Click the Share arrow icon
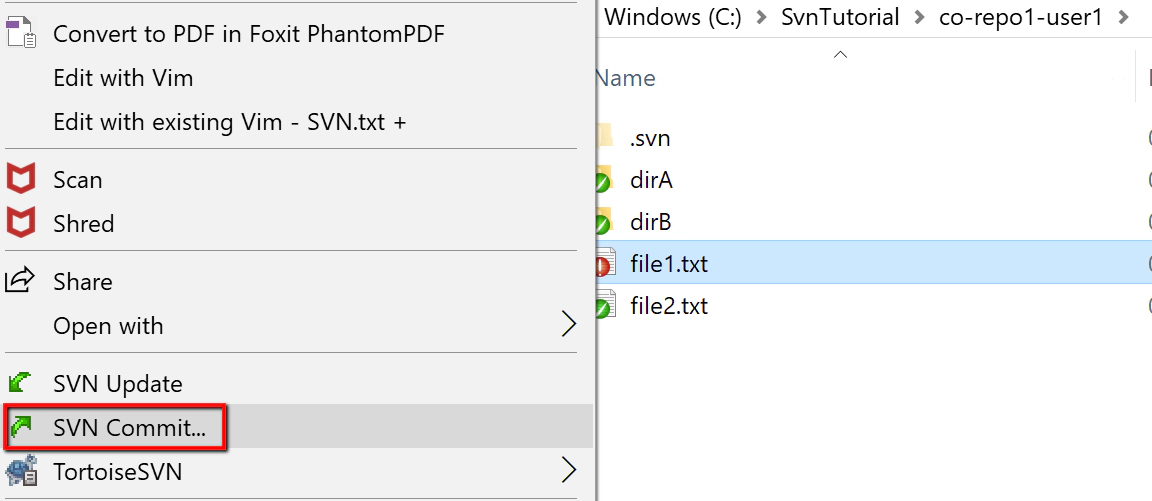The width and height of the screenshot is (1152, 501). point(21,281)
